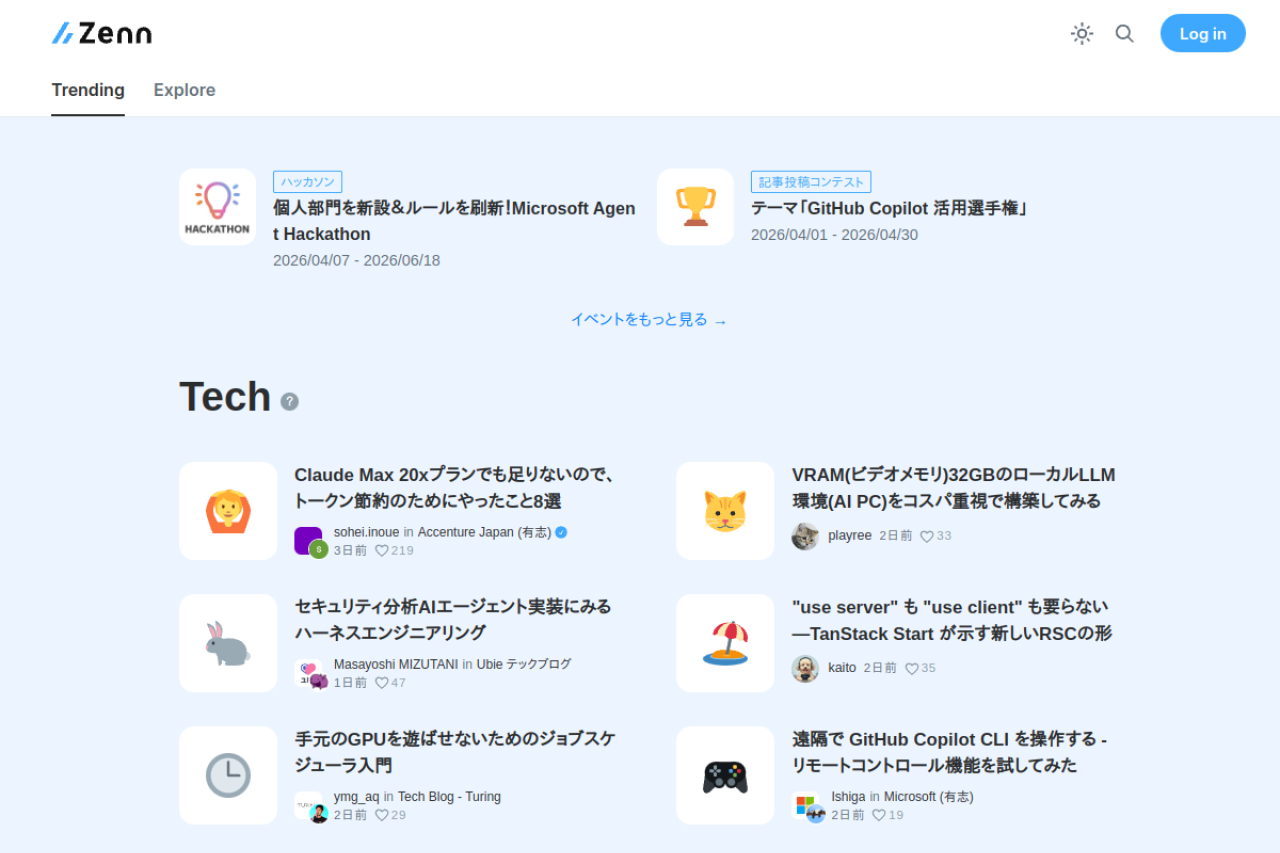Select the Trending tab
The height and width of the screenshot is (853, 1280).
[x=88, y=90]
